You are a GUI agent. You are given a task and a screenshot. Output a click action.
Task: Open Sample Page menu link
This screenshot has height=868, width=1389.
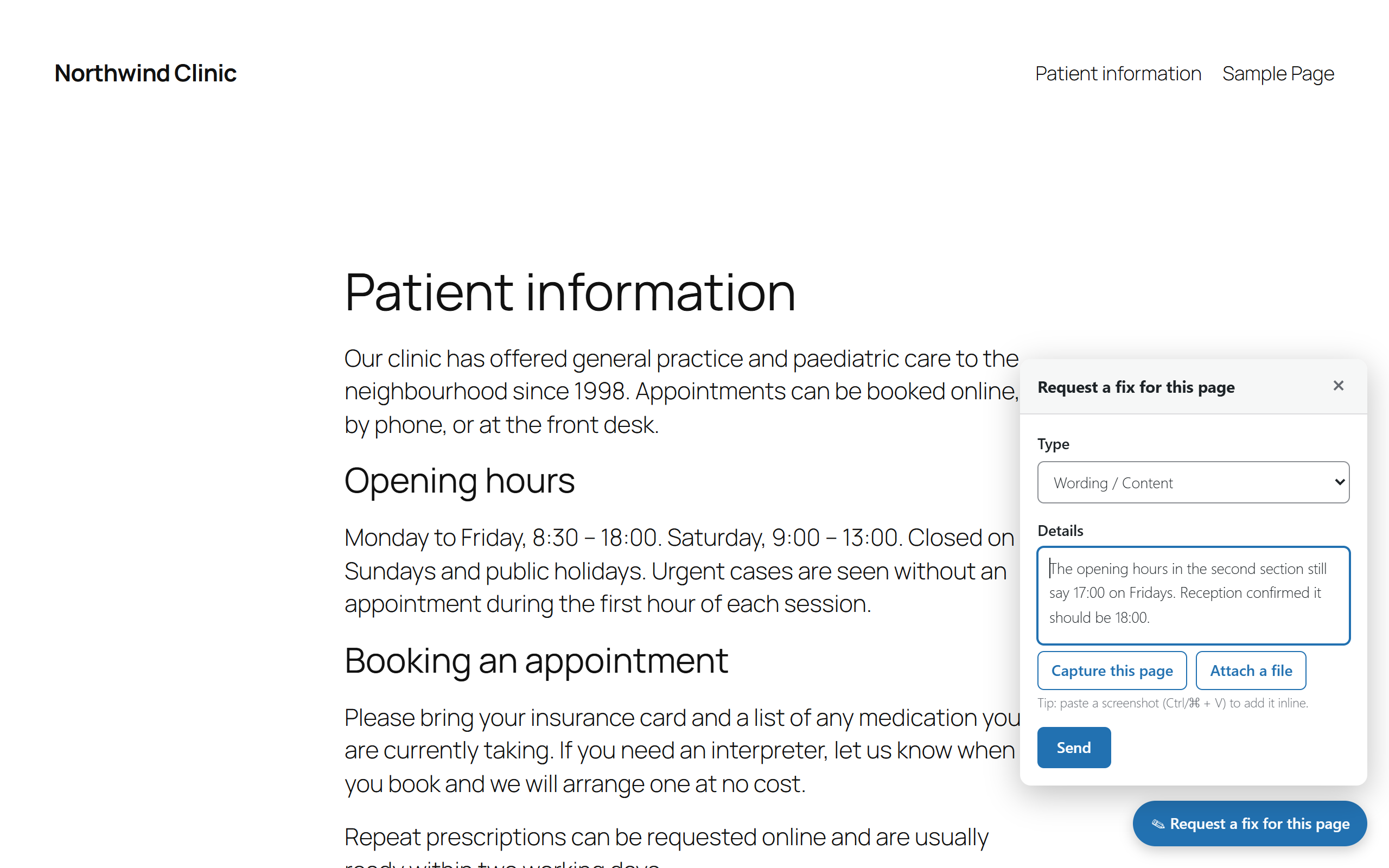[x=1278, y=73]
